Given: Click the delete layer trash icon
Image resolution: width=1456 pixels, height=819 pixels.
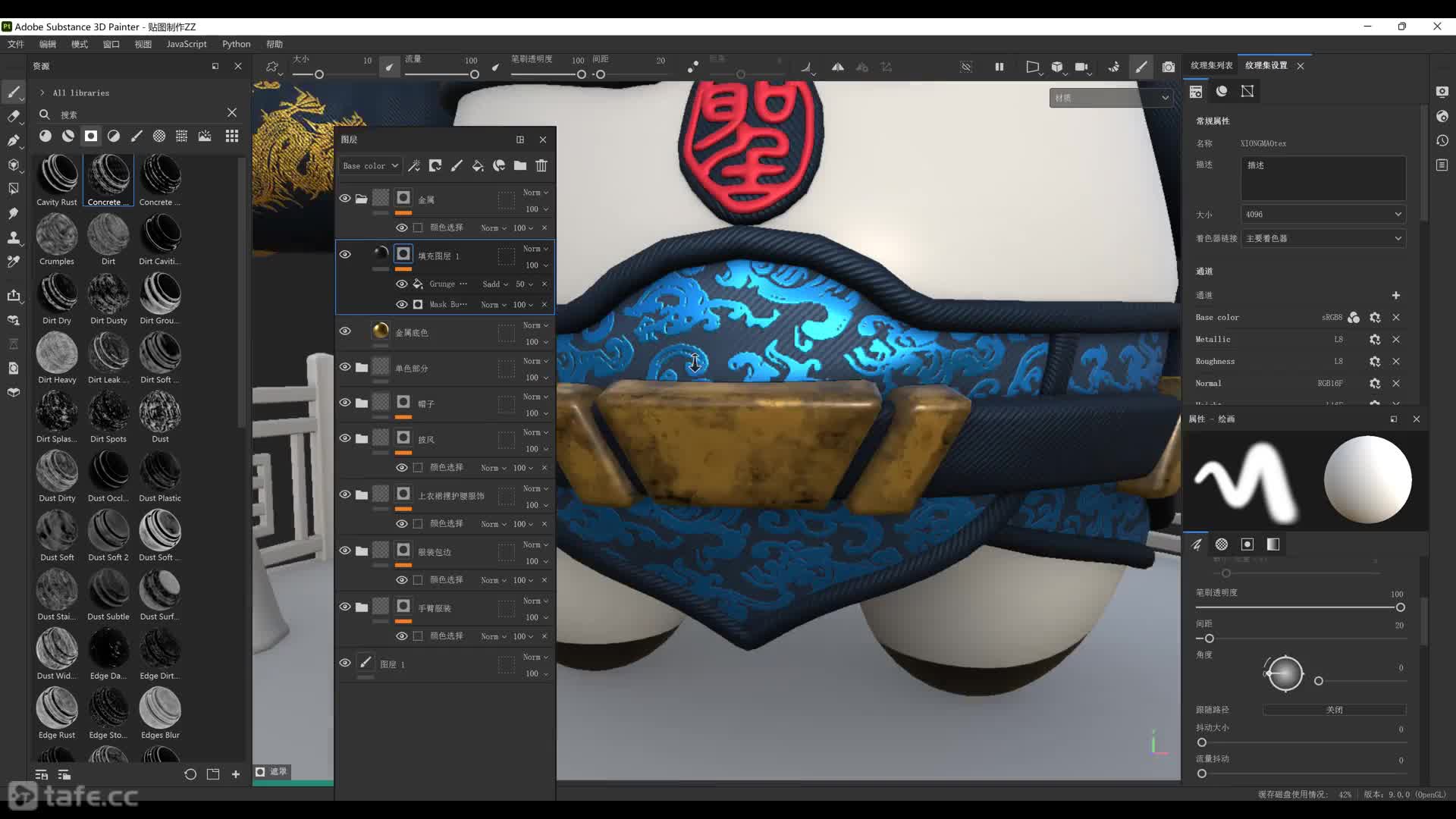Looking at the screenshot, I should pos(541,165).
